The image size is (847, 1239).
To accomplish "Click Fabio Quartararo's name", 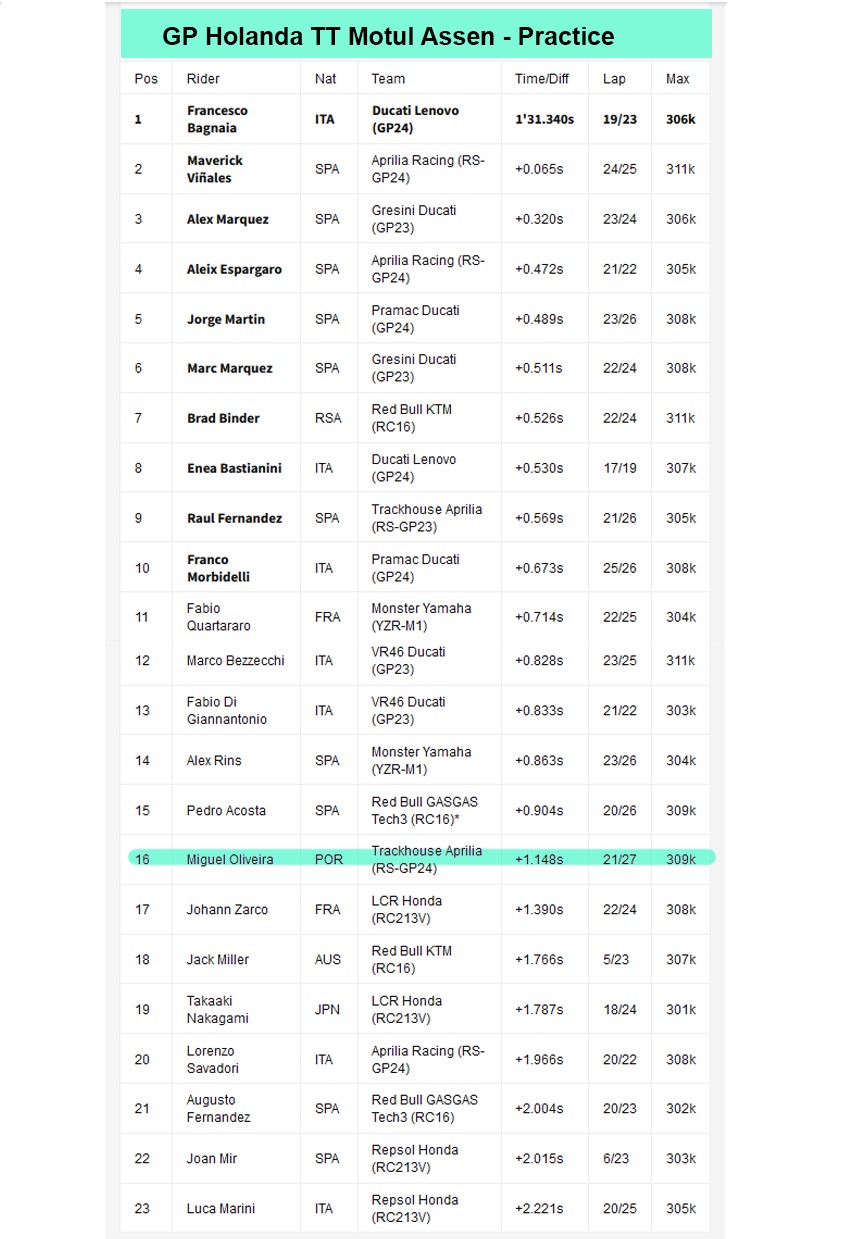I will [x=218, y=617].
